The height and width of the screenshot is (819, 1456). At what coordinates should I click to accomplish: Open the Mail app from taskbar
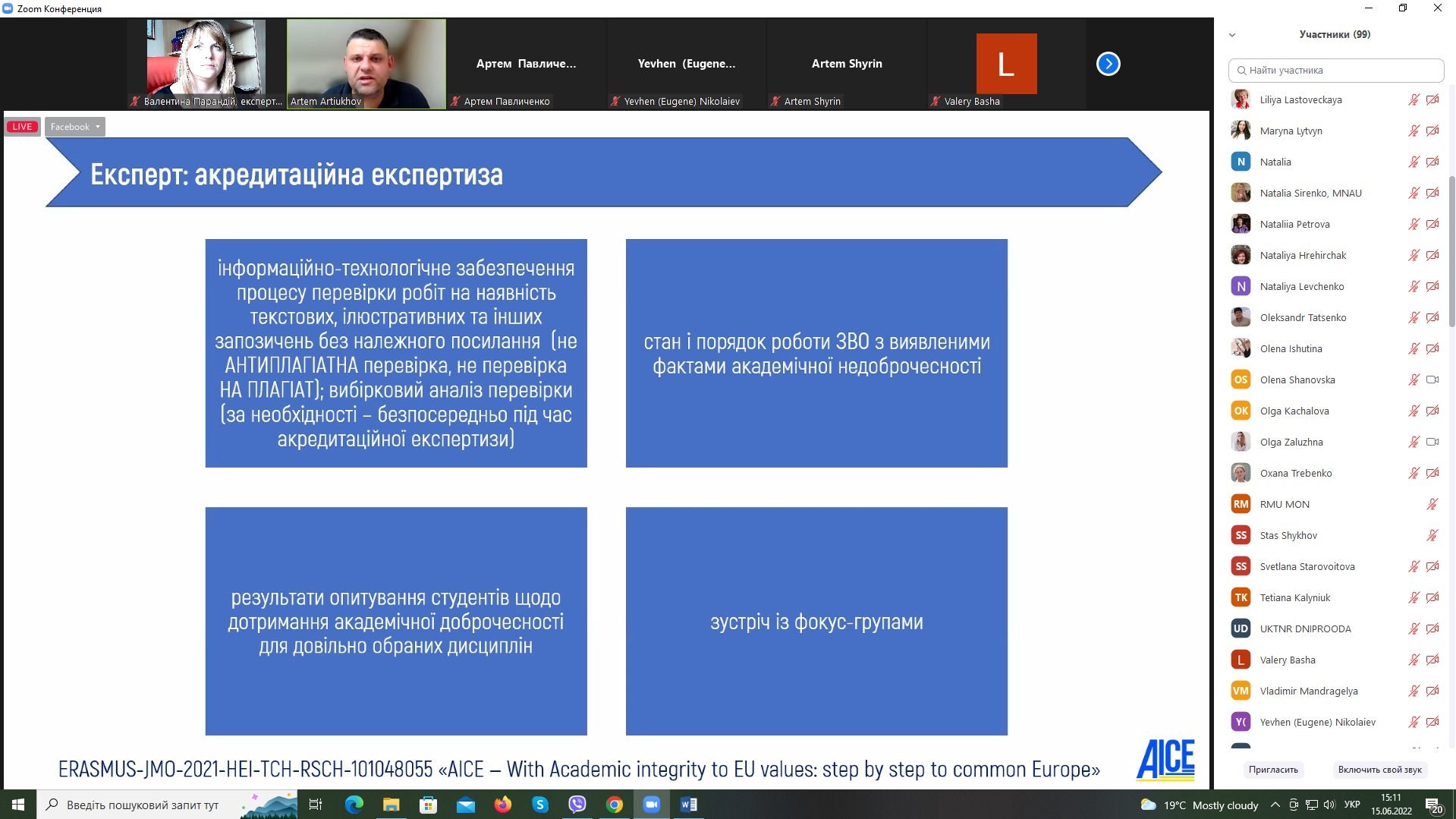465,805
